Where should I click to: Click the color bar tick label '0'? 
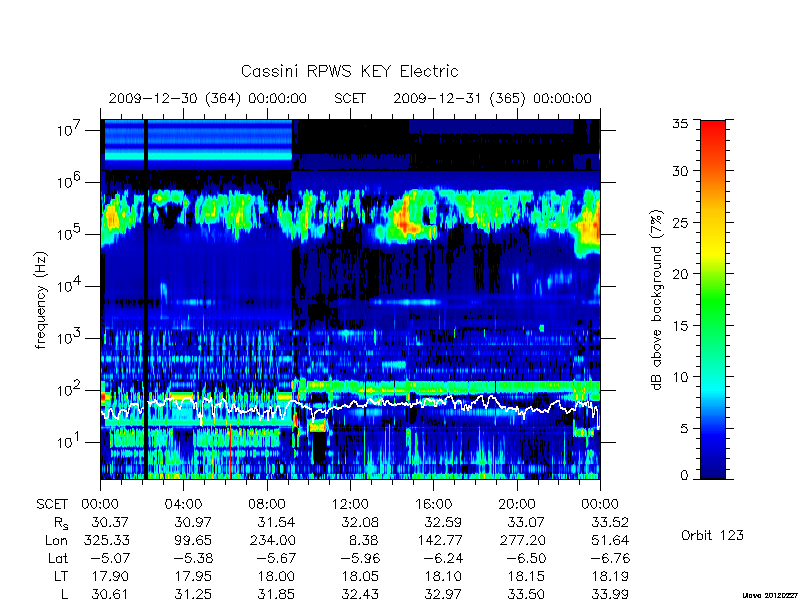point(684,475)
